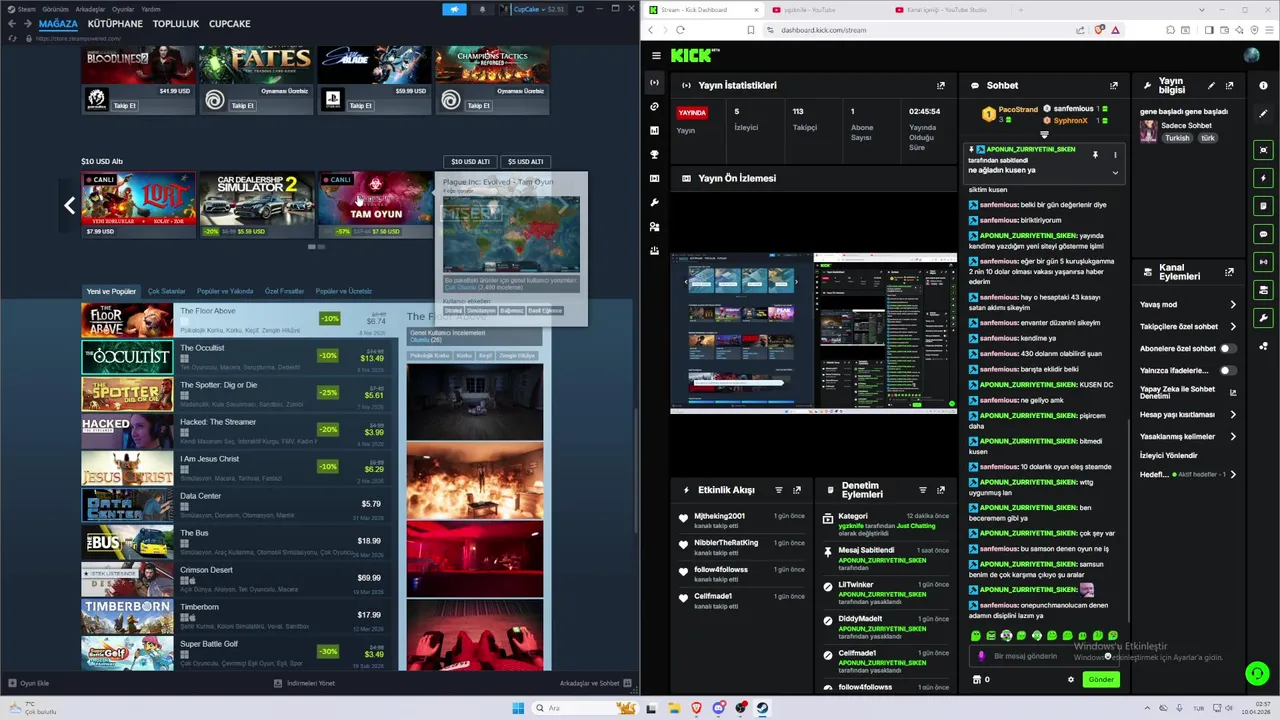Click the lightning bolt icon in the right rail
This screenshot has height=720, width=1280.
(1264, 178)
